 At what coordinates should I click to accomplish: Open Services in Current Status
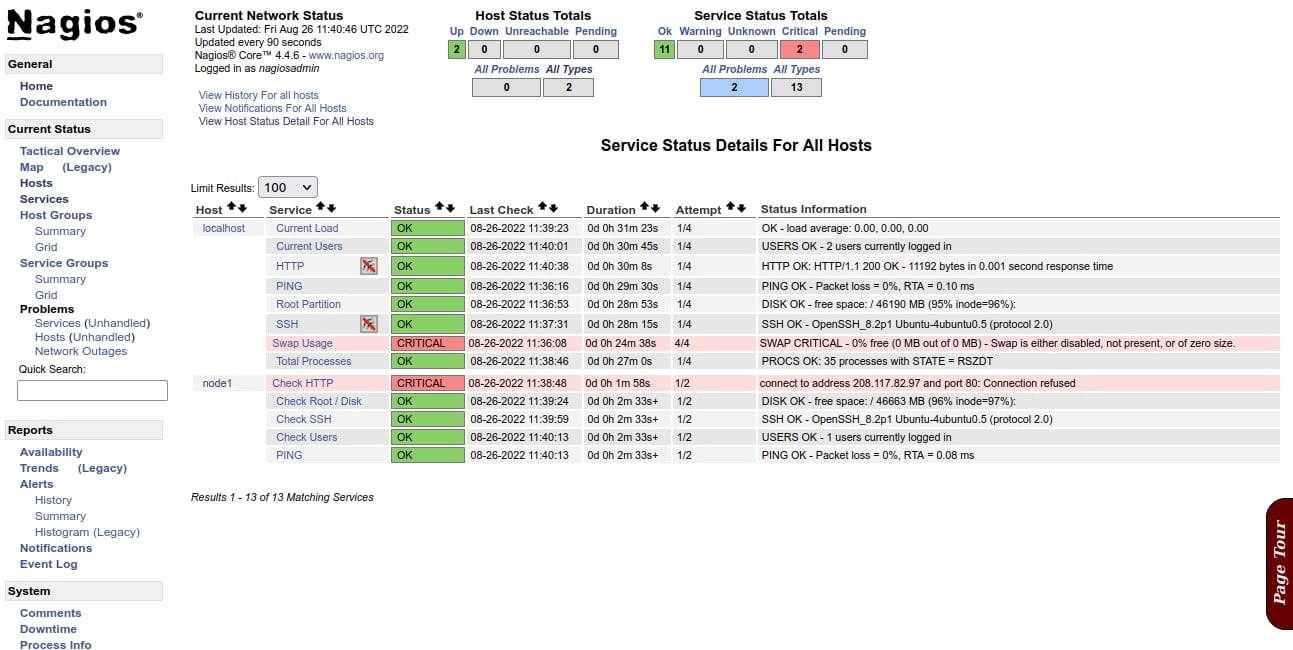coord(44,199)
